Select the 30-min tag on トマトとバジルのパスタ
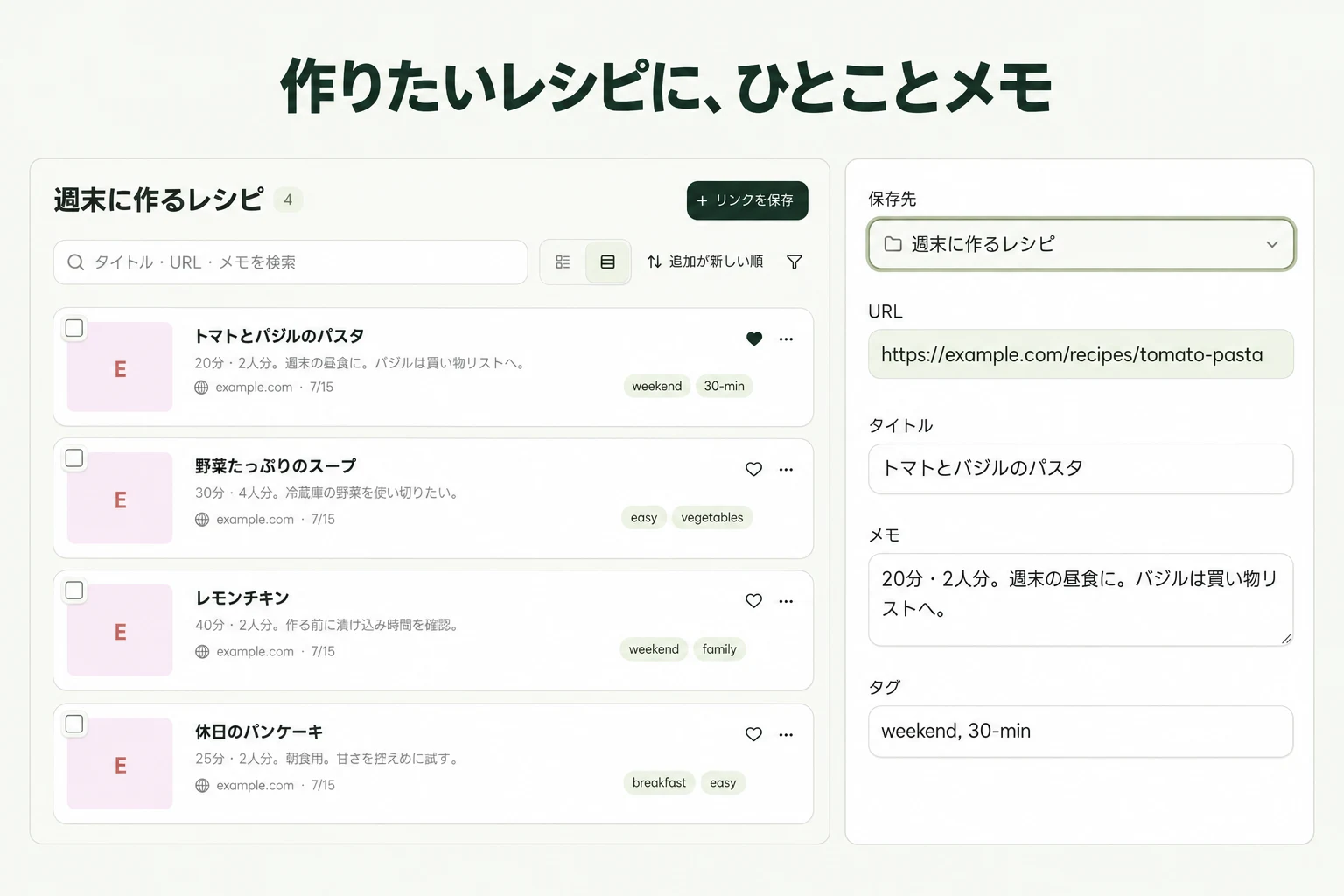Screen dimensions: 1344x896 (x=724, y=386)
